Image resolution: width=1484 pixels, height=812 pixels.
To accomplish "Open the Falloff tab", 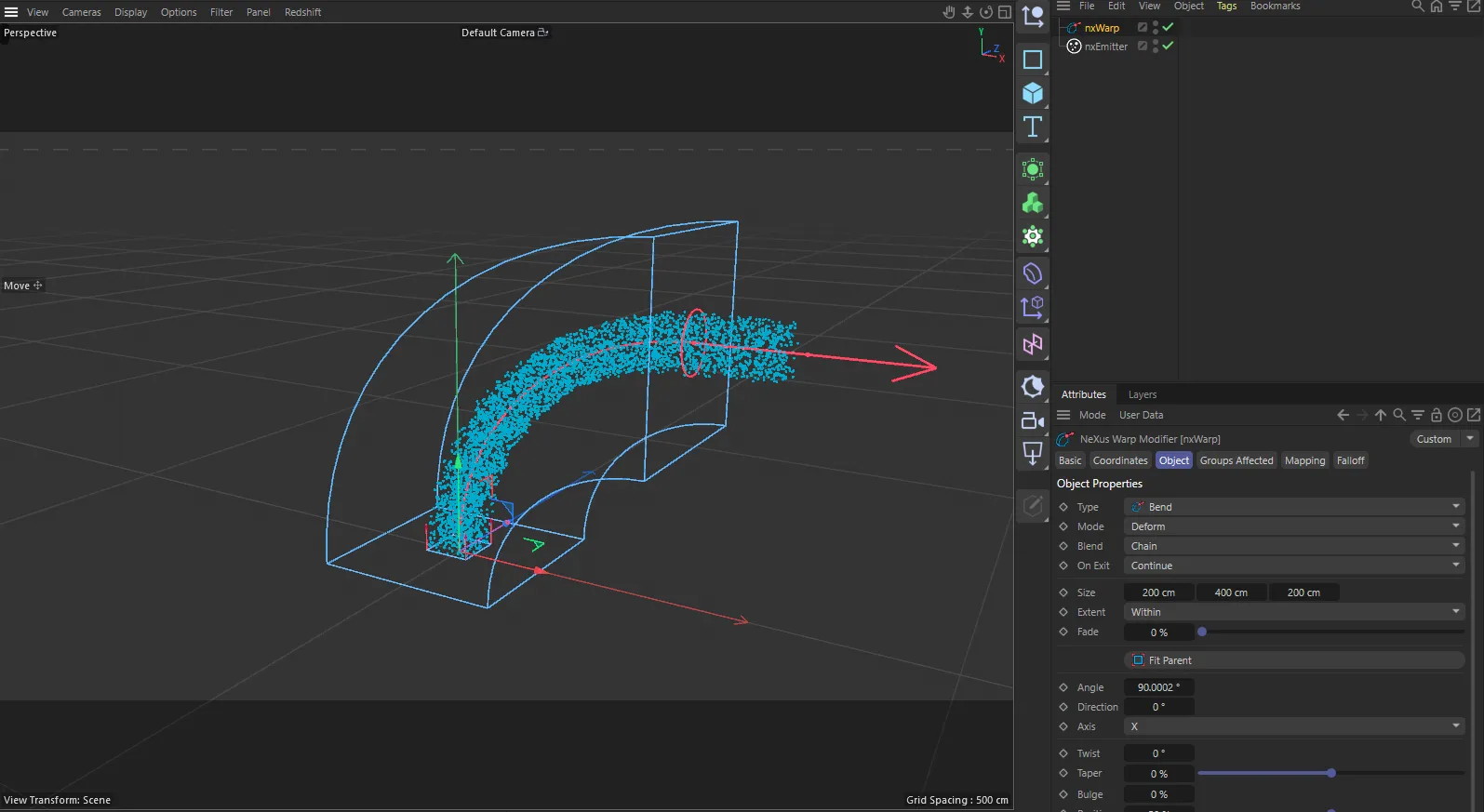I will (1350, 460).
